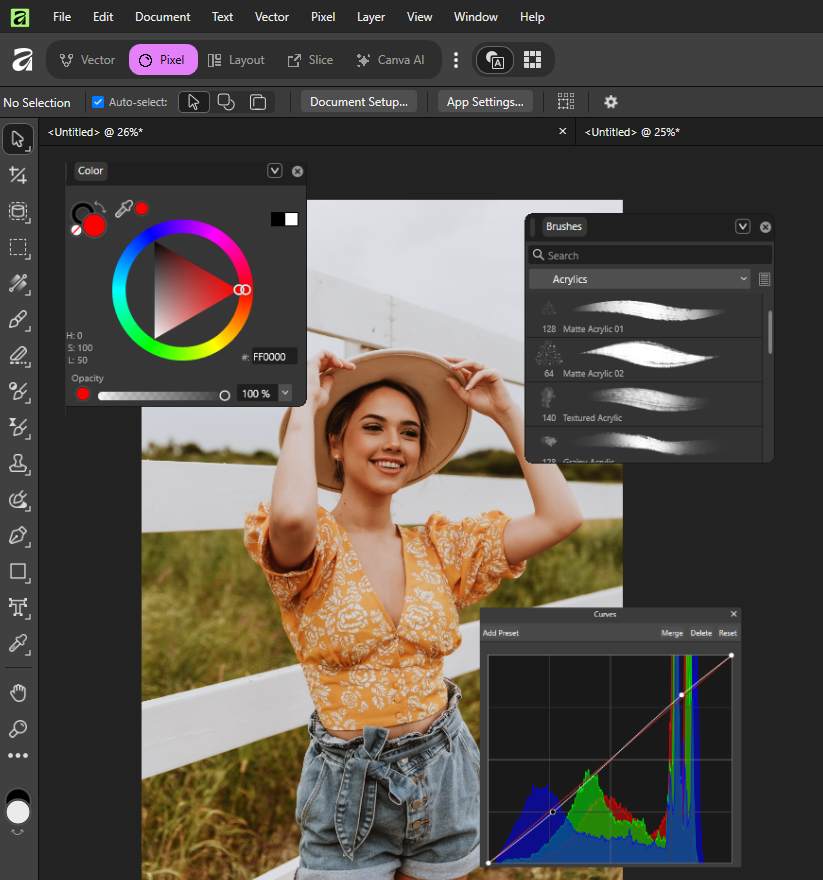Swap stroke and fill in Color panel

100,207
